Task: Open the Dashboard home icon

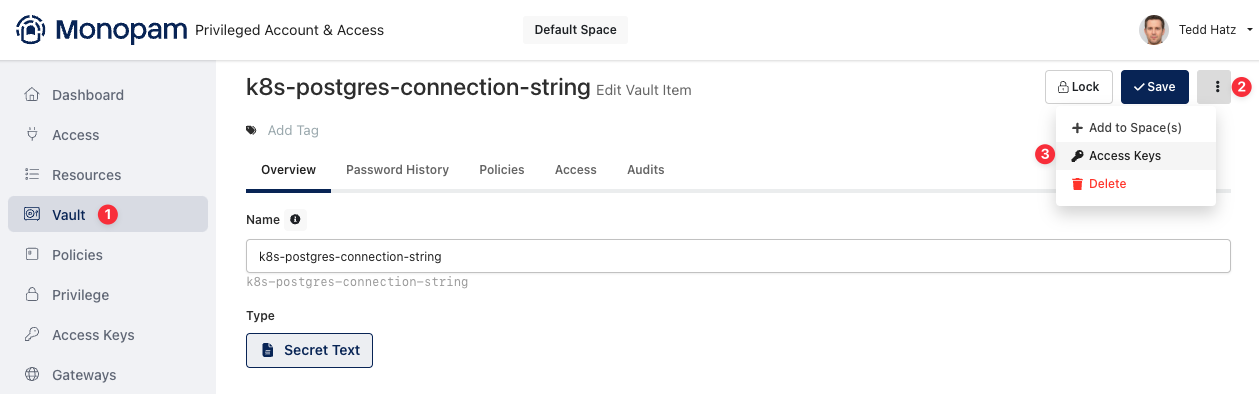Action: point(32,95)
